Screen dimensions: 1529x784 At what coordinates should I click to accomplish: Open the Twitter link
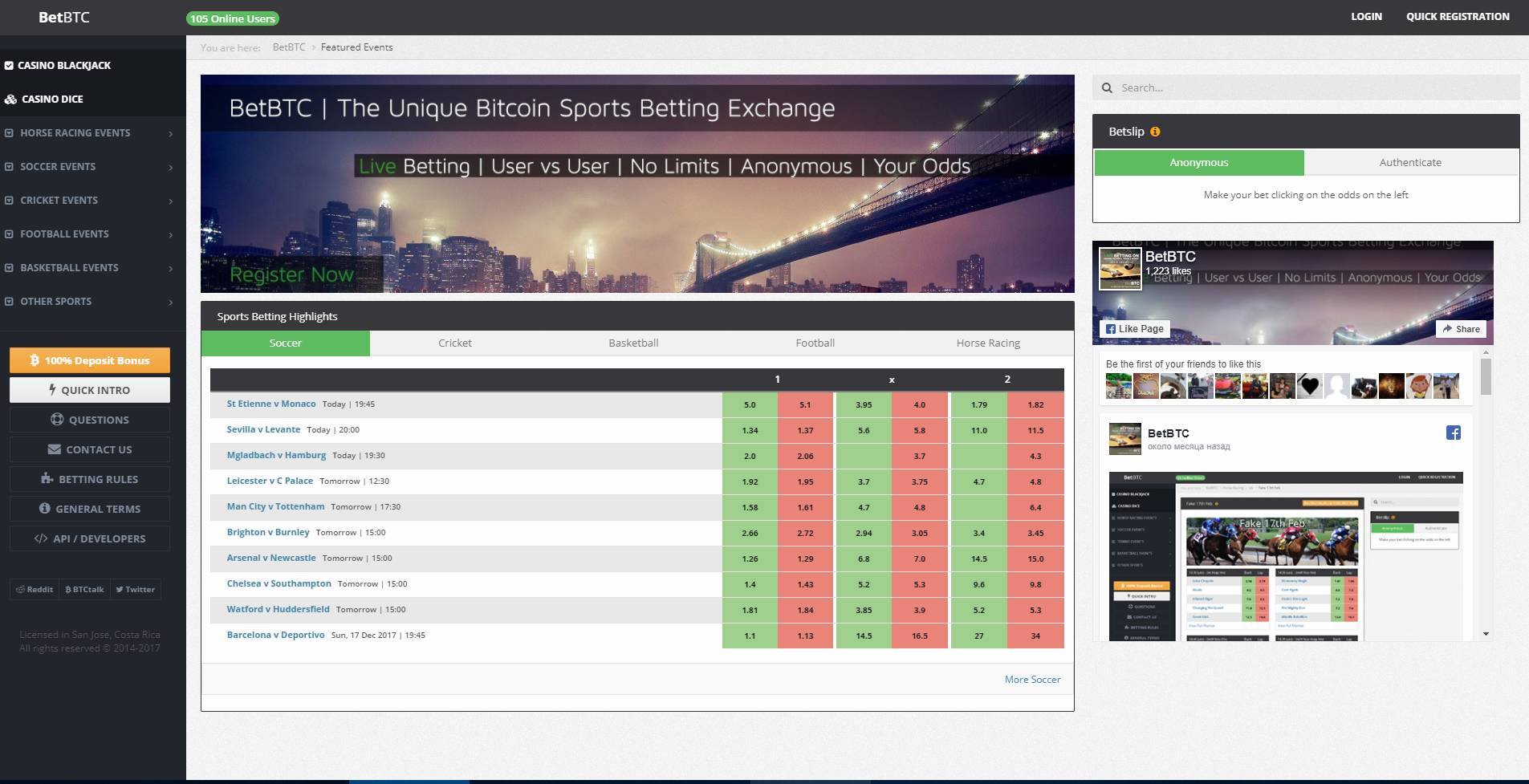tap(135, 589)
